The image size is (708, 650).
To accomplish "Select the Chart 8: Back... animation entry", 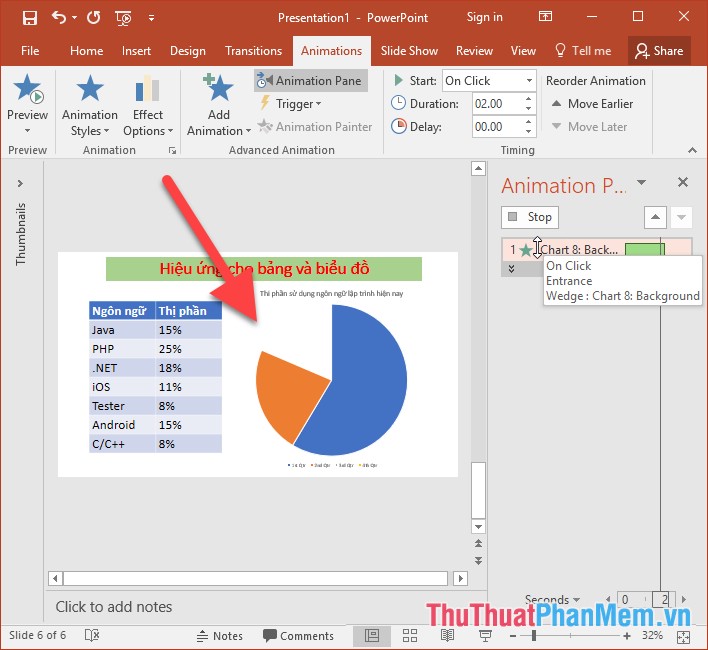I will (x=596, y=249).
